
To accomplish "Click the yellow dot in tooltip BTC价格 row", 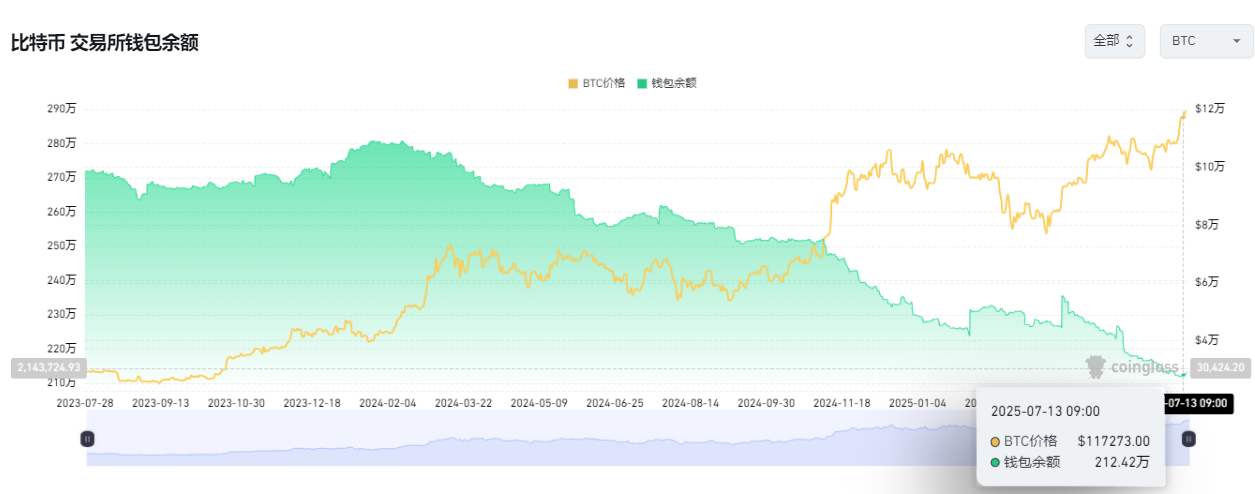I will click(994, 441).
